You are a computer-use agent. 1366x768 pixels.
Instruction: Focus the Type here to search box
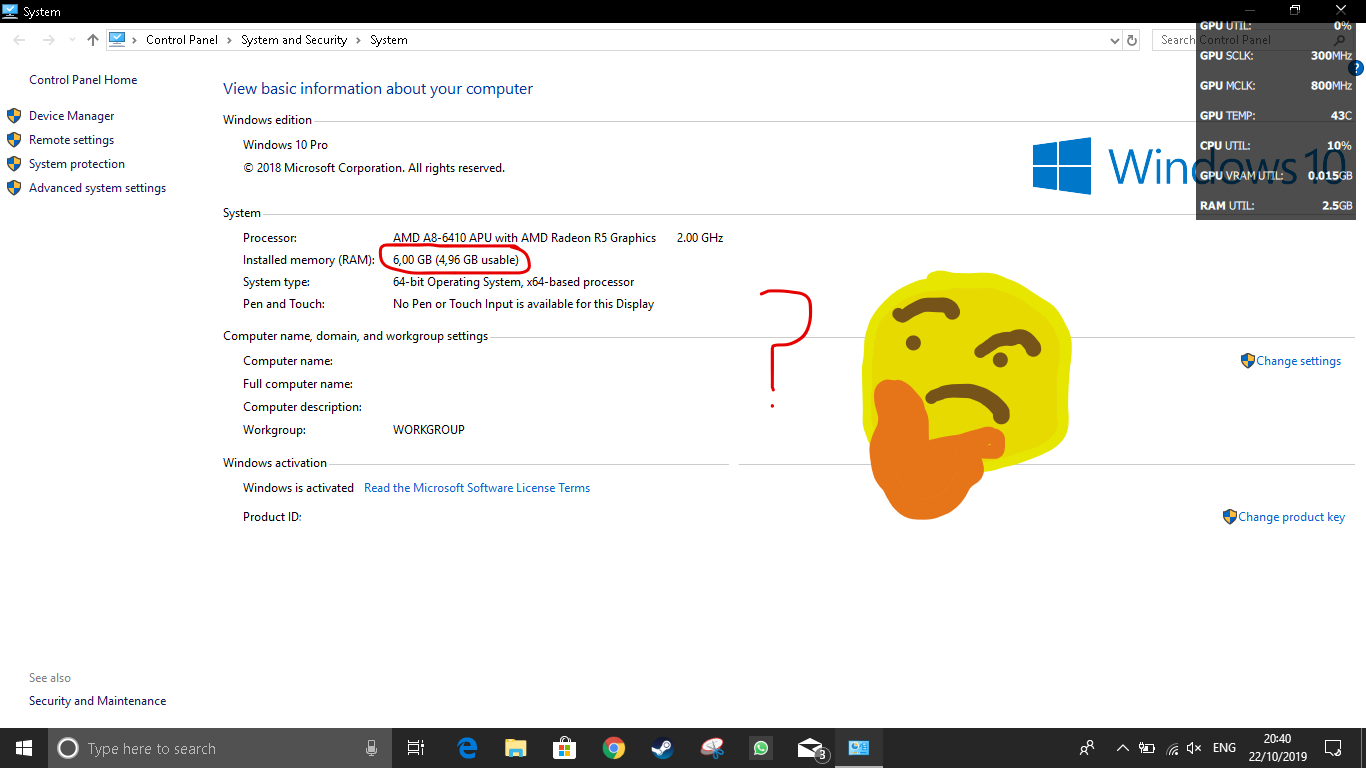(218, 748)
